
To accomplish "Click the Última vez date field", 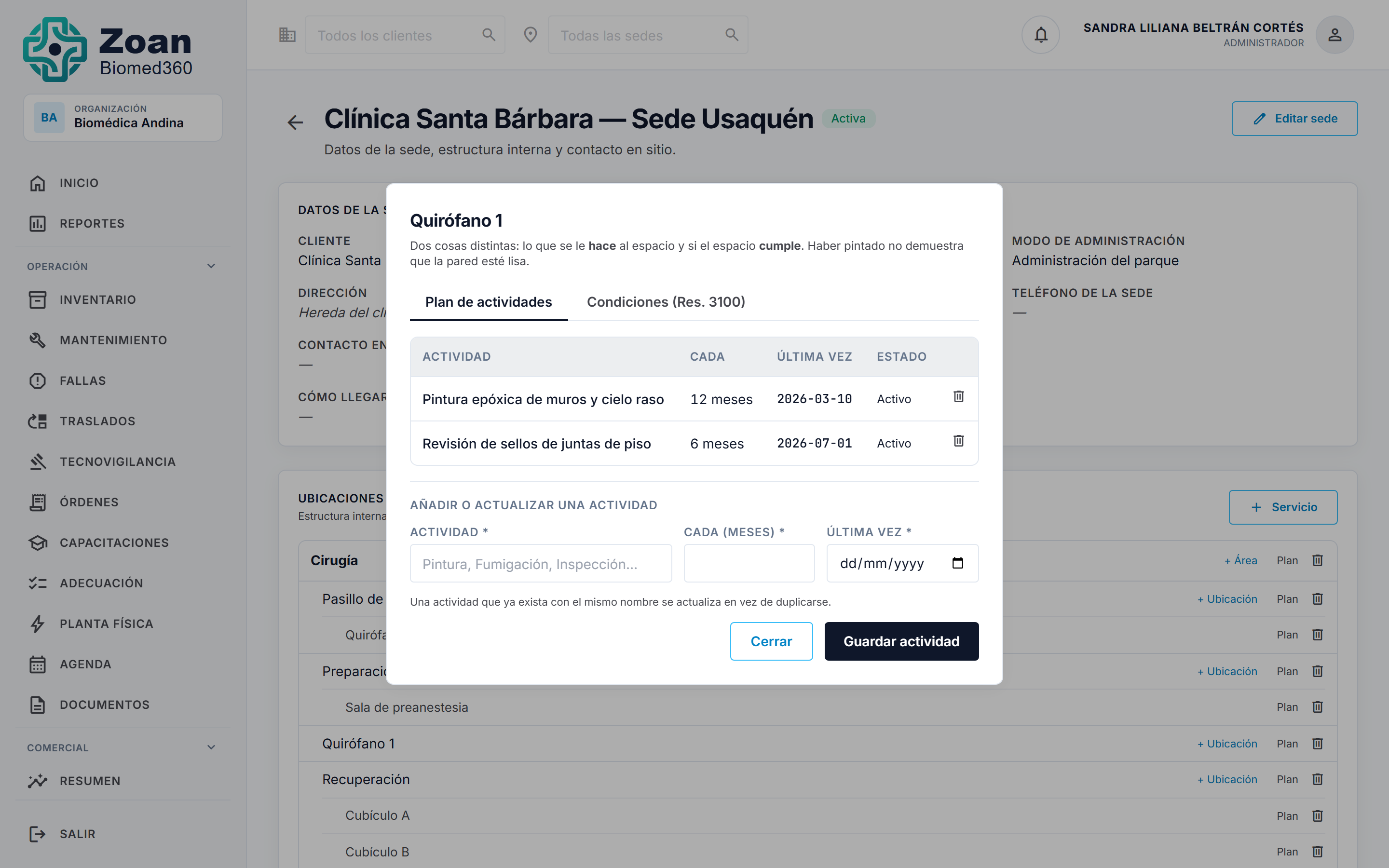I will coord(902,563).
